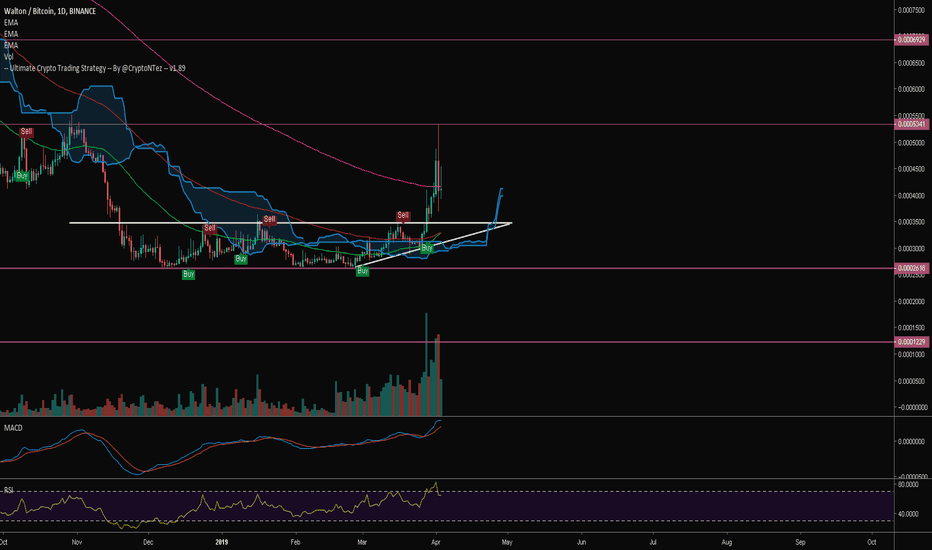932x550 pixels.
Task: Select the Walton / Bitcoin symbol title
Action: [x=50, y=11]
